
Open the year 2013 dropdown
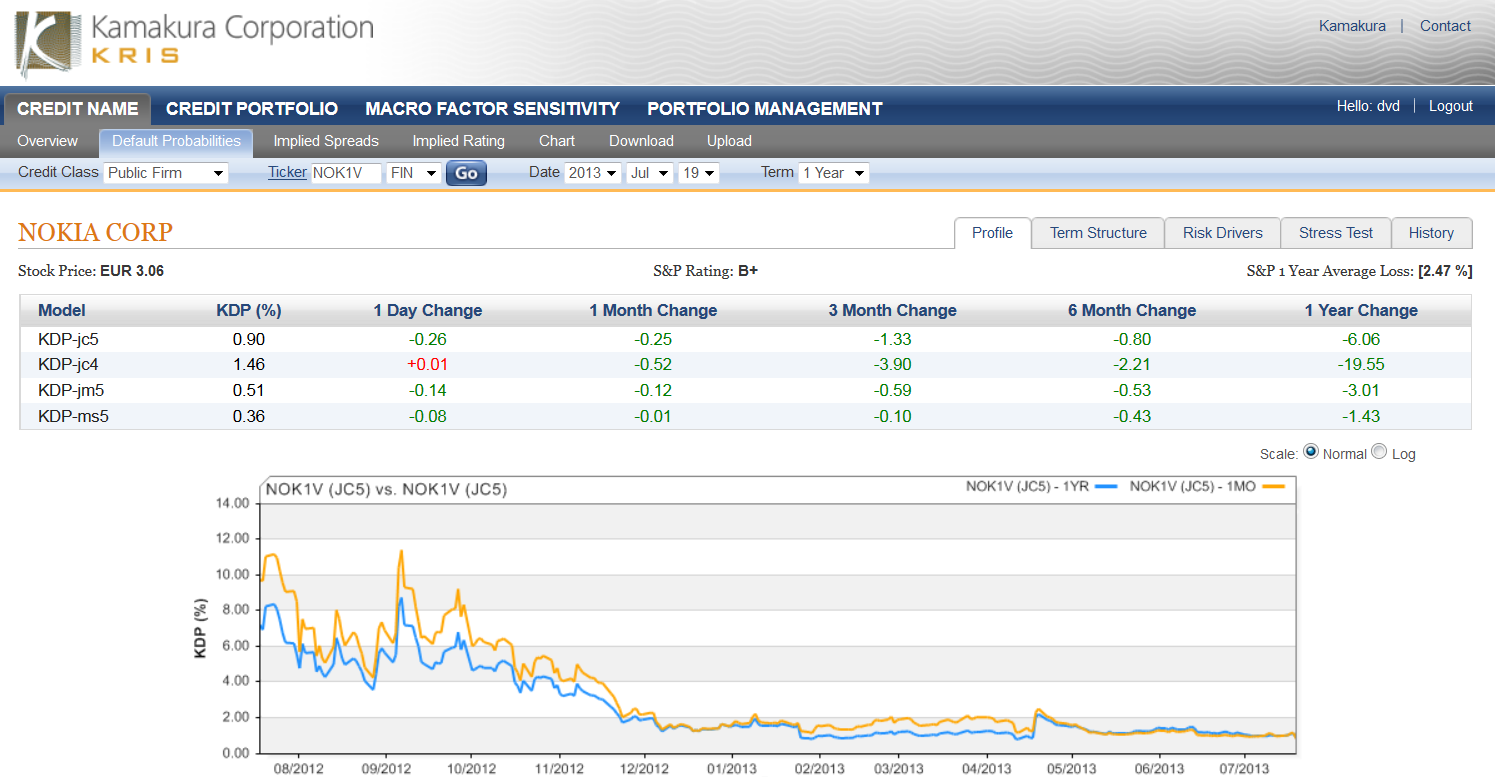click(x=593, y=173)
